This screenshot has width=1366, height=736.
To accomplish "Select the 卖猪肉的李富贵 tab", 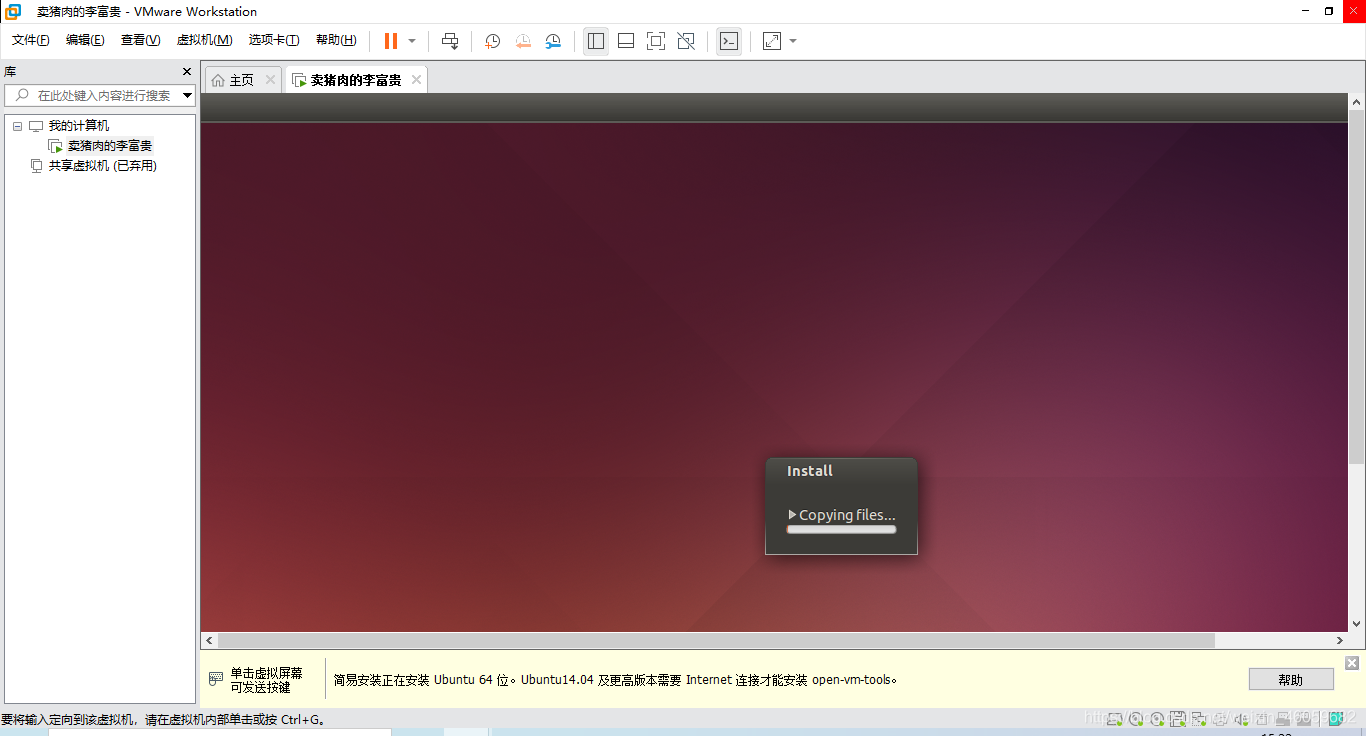I will pos(356,80).
